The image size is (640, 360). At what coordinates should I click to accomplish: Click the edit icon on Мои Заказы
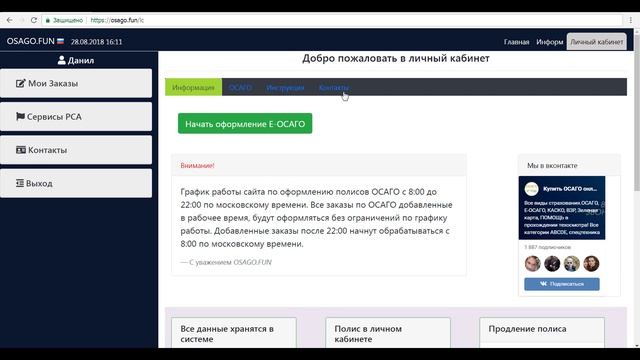coord(20,83)
